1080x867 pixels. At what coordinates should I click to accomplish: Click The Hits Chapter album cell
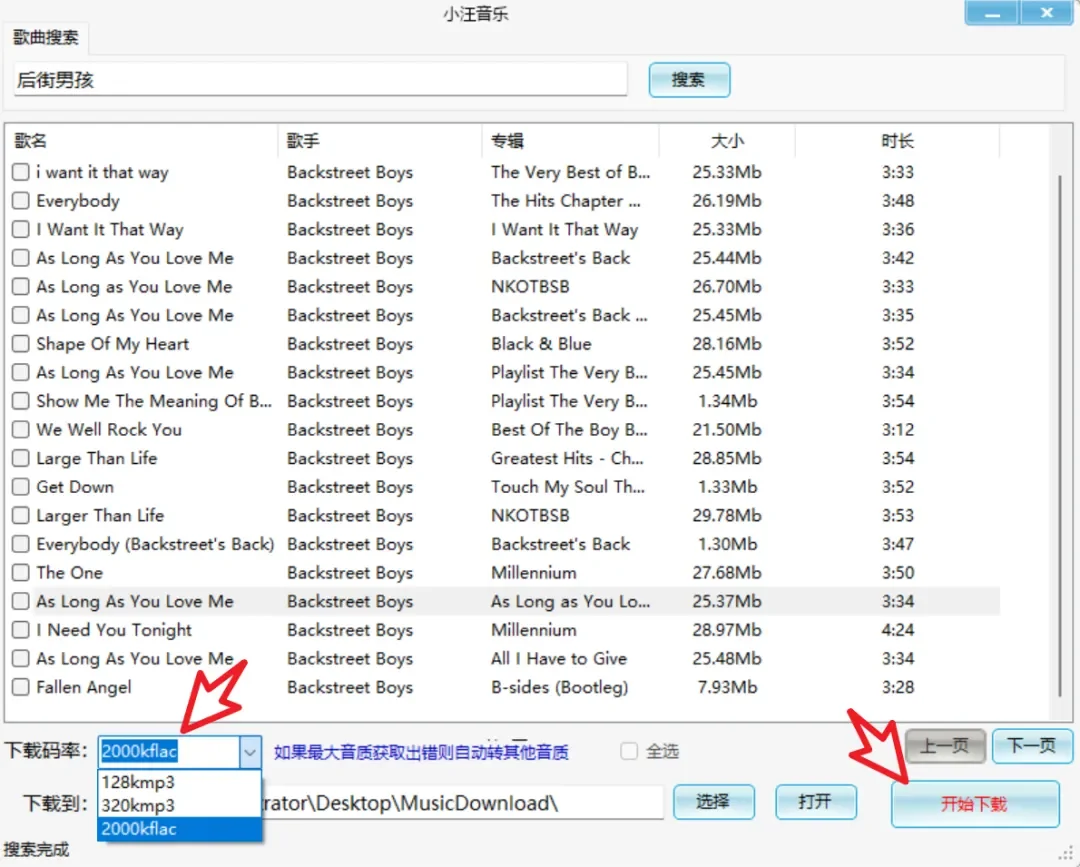(x=565, y=200)
